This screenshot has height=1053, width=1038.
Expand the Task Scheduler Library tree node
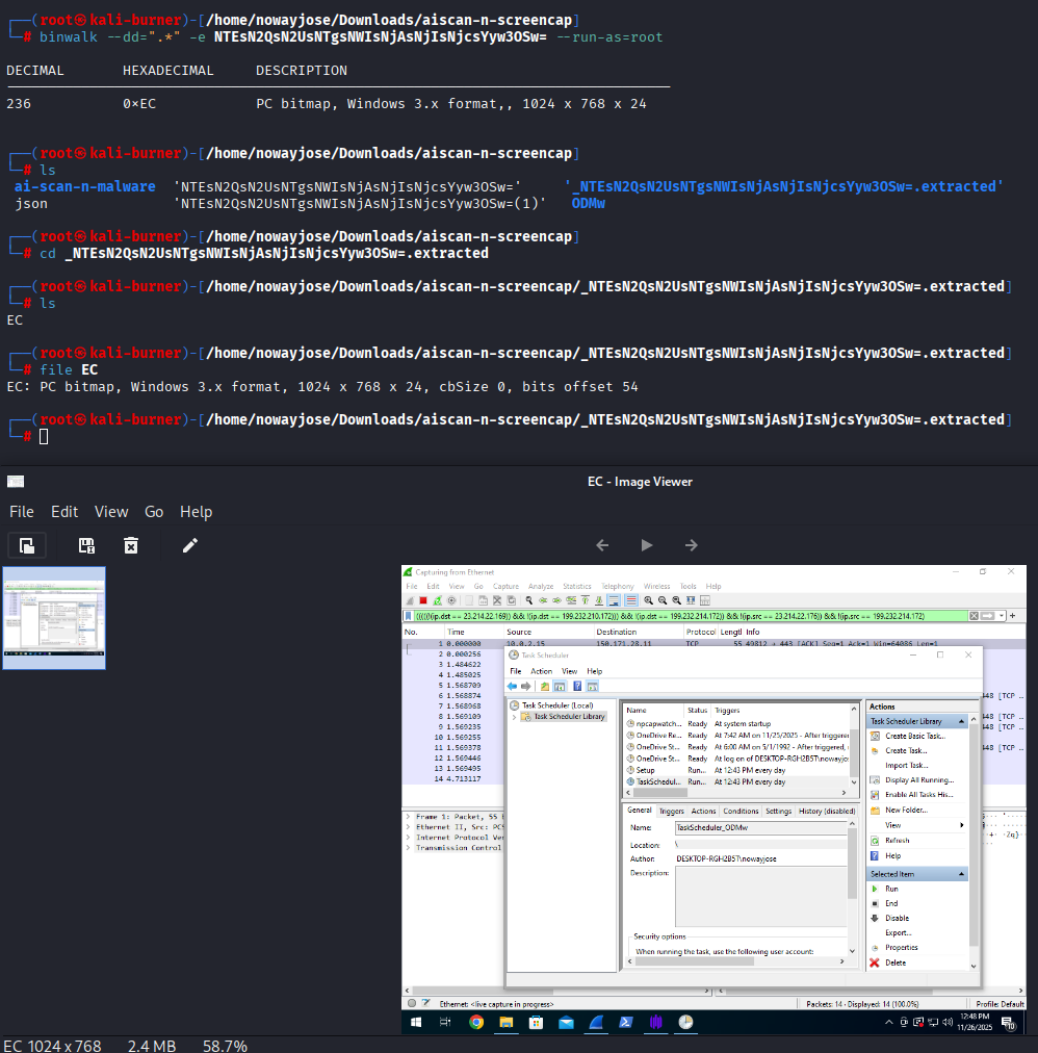pos(515,717)
